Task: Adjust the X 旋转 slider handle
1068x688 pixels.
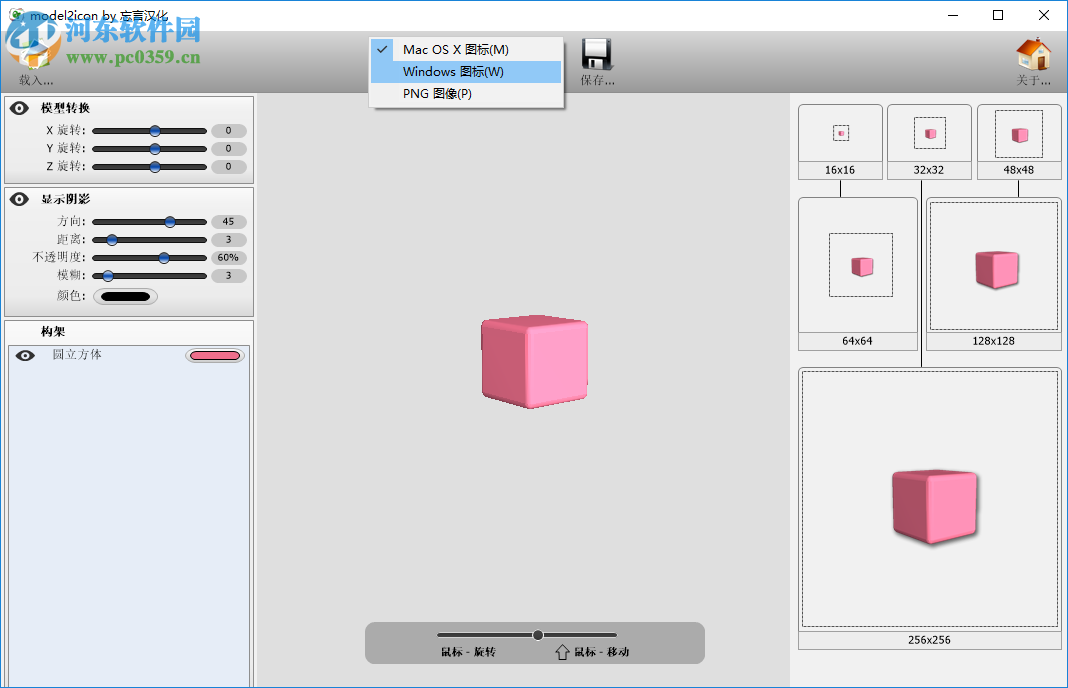Action: tap(155, 131)
